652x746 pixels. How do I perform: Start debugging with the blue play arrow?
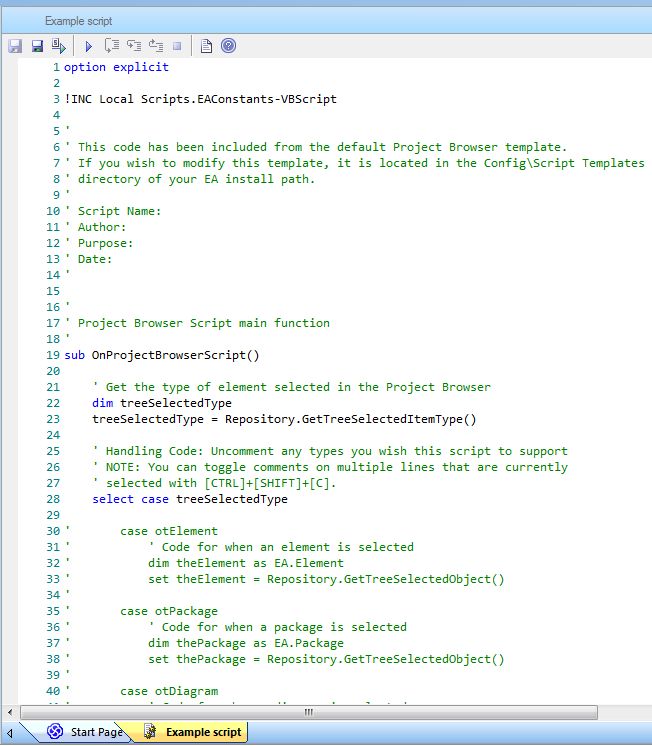[89, 46]
